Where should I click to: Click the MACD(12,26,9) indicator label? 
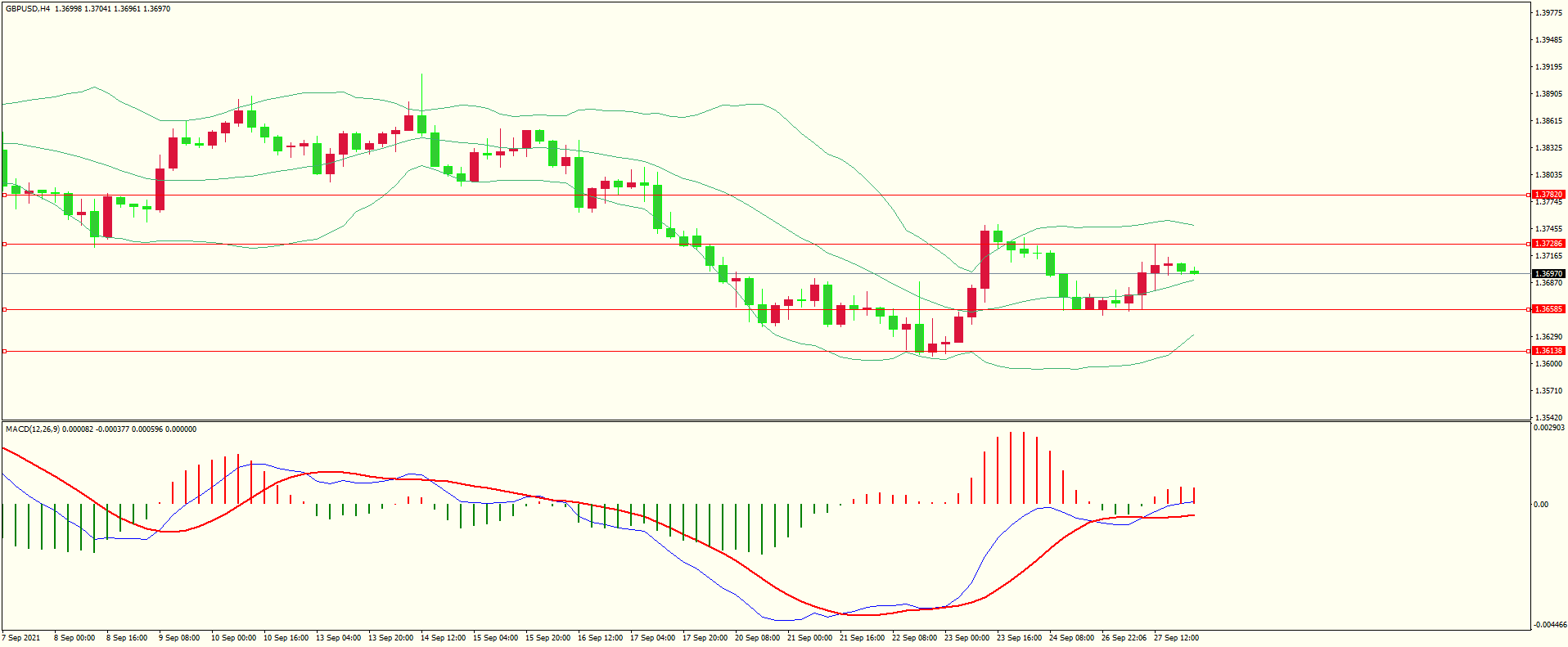33,429
